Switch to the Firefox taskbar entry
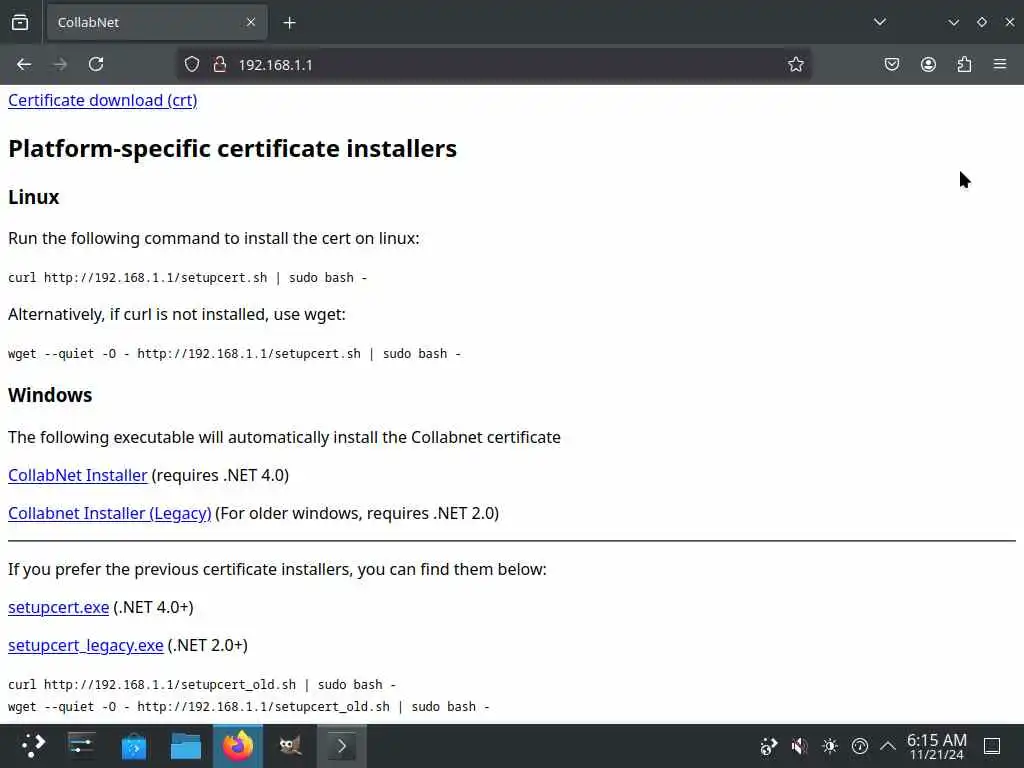 click(238, 746)
